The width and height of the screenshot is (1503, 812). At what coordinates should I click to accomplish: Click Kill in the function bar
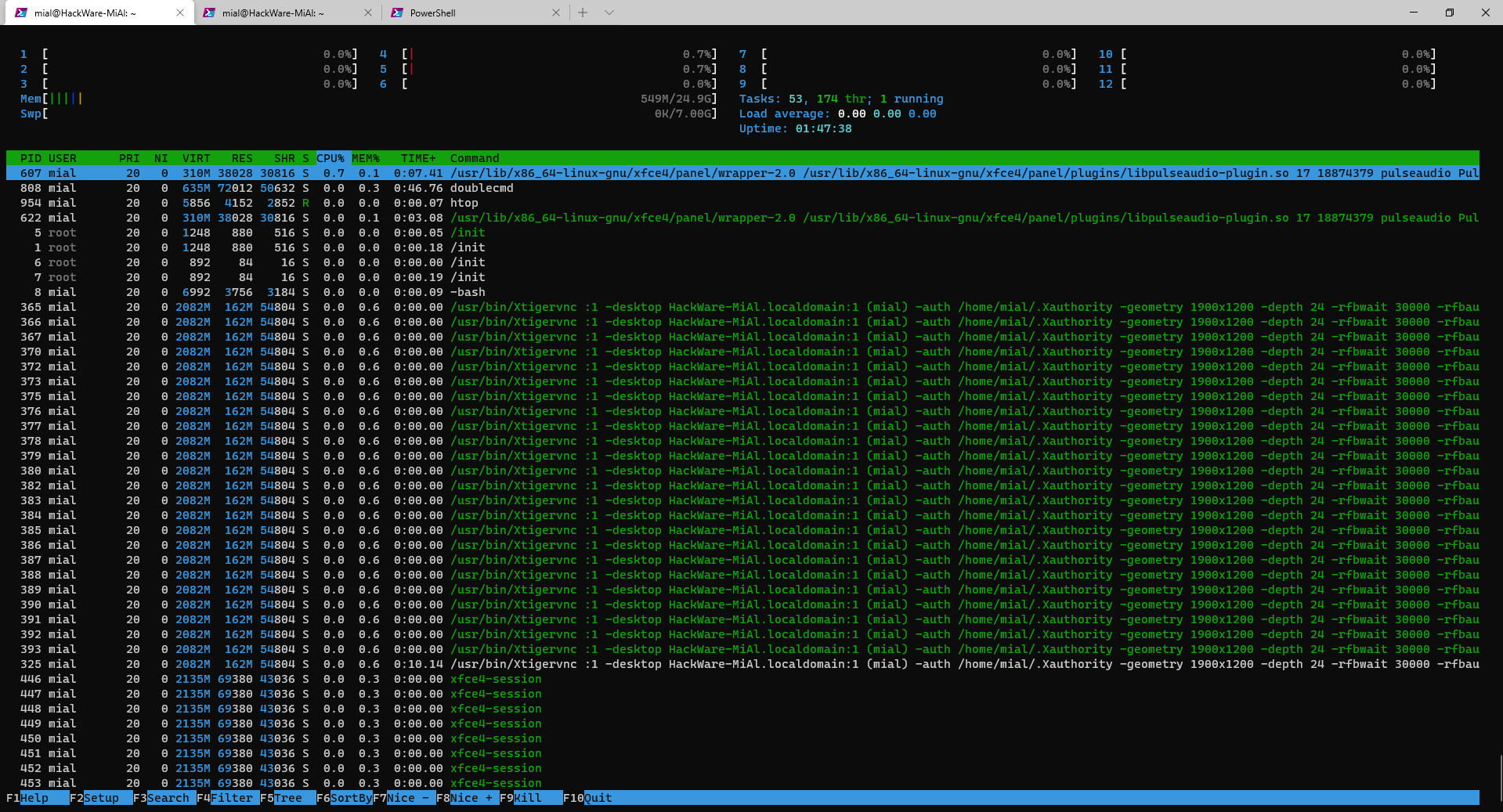(x=528, y=798)
